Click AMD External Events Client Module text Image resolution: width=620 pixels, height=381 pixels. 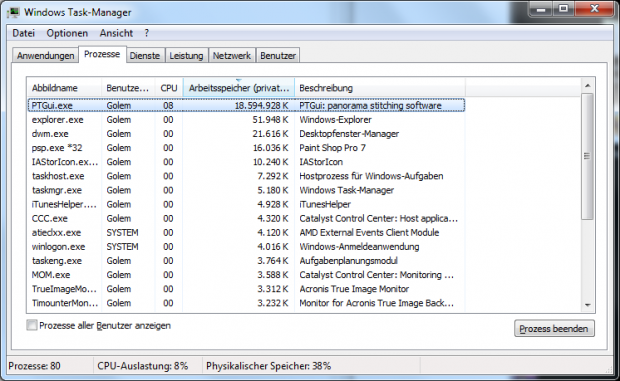coord(369,232)
